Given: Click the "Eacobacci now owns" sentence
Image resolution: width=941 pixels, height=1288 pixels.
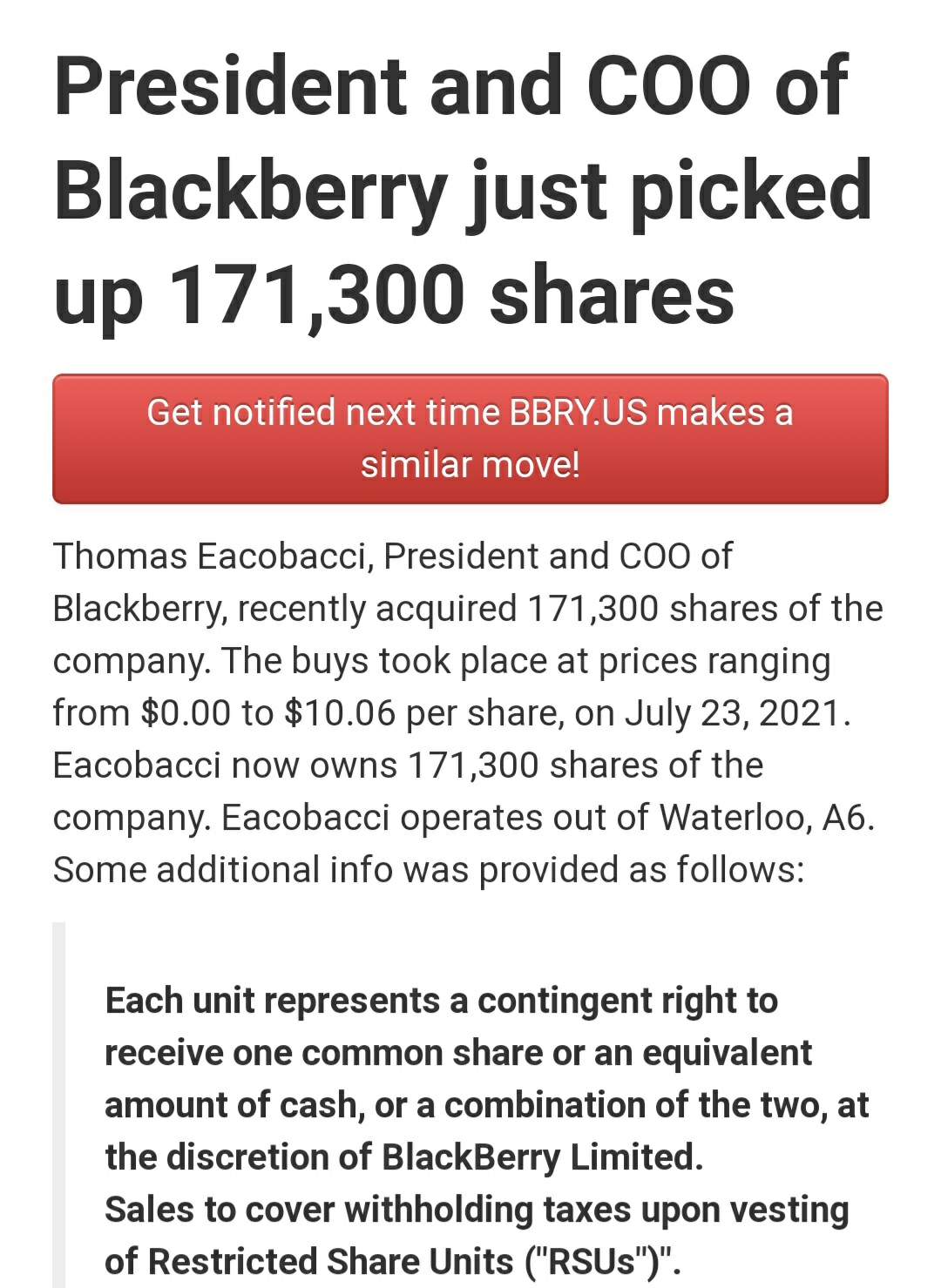Looking at the screenshot, I should coord(407,765).
